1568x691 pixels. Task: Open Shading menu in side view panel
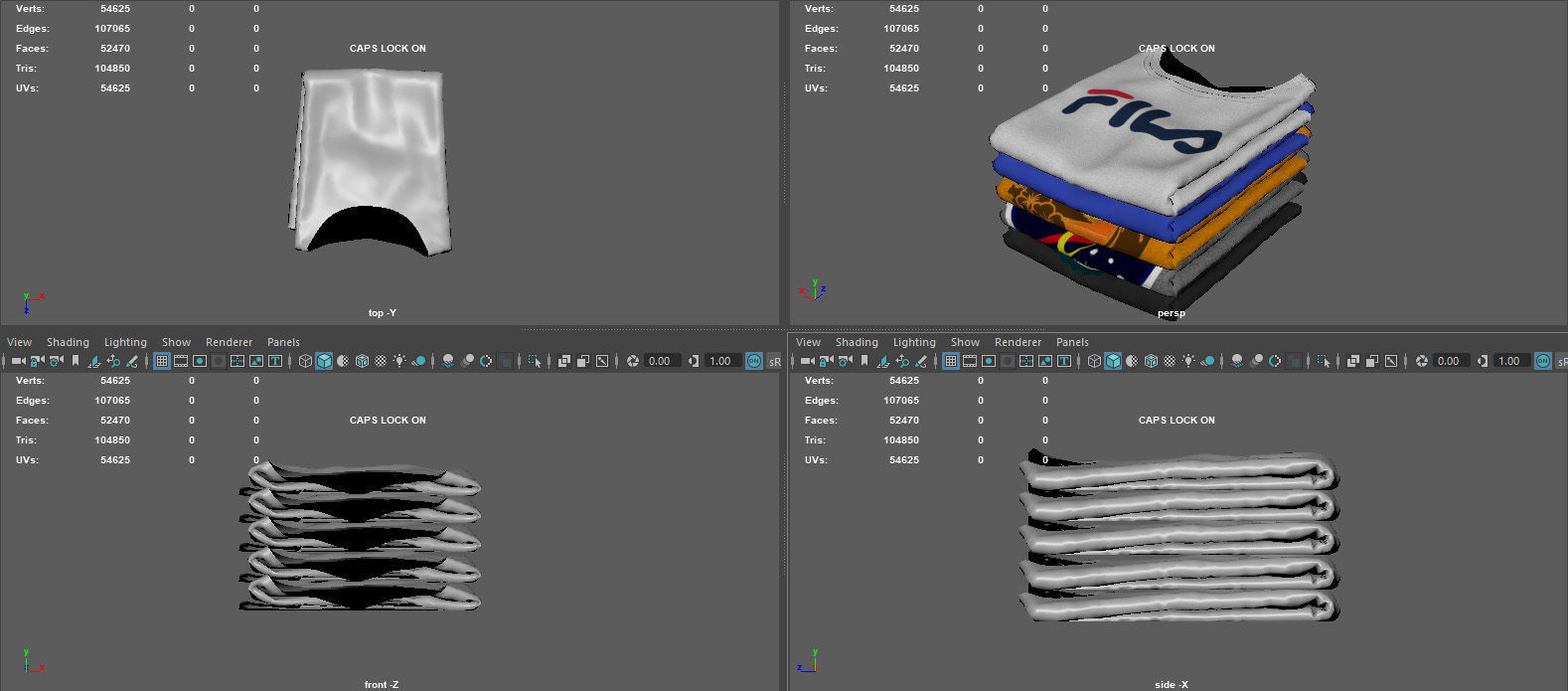tap(857, 342)
